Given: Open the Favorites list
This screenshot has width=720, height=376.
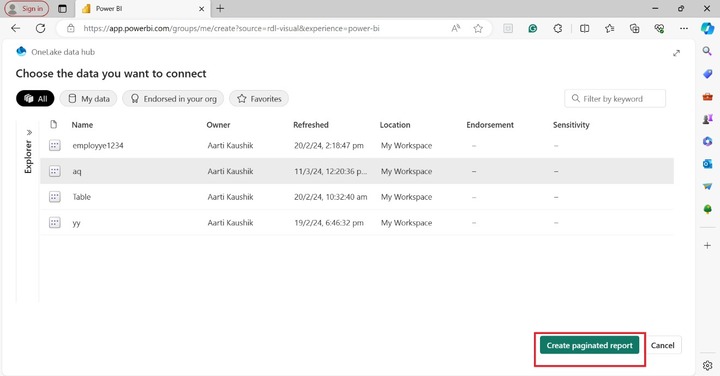Looking at the screenshot, I should click(x=609, y=28).
